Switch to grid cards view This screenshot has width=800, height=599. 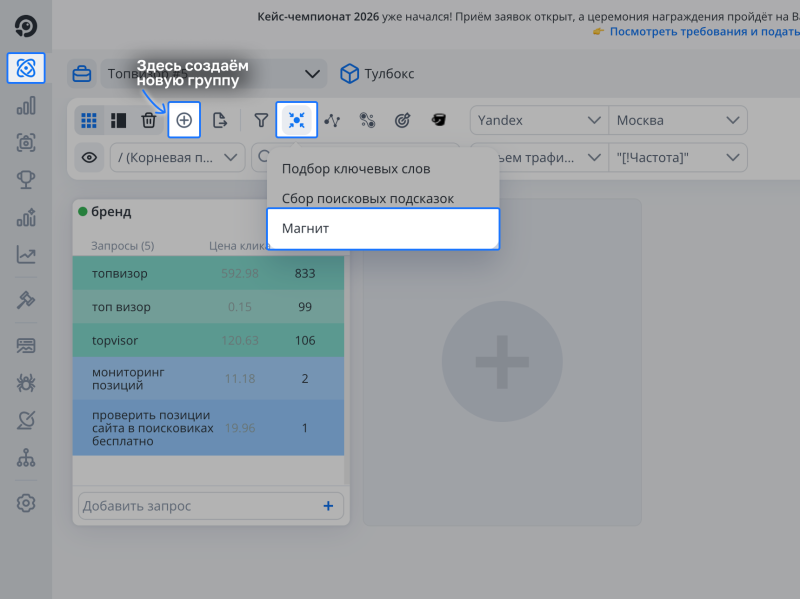point(89,120)
